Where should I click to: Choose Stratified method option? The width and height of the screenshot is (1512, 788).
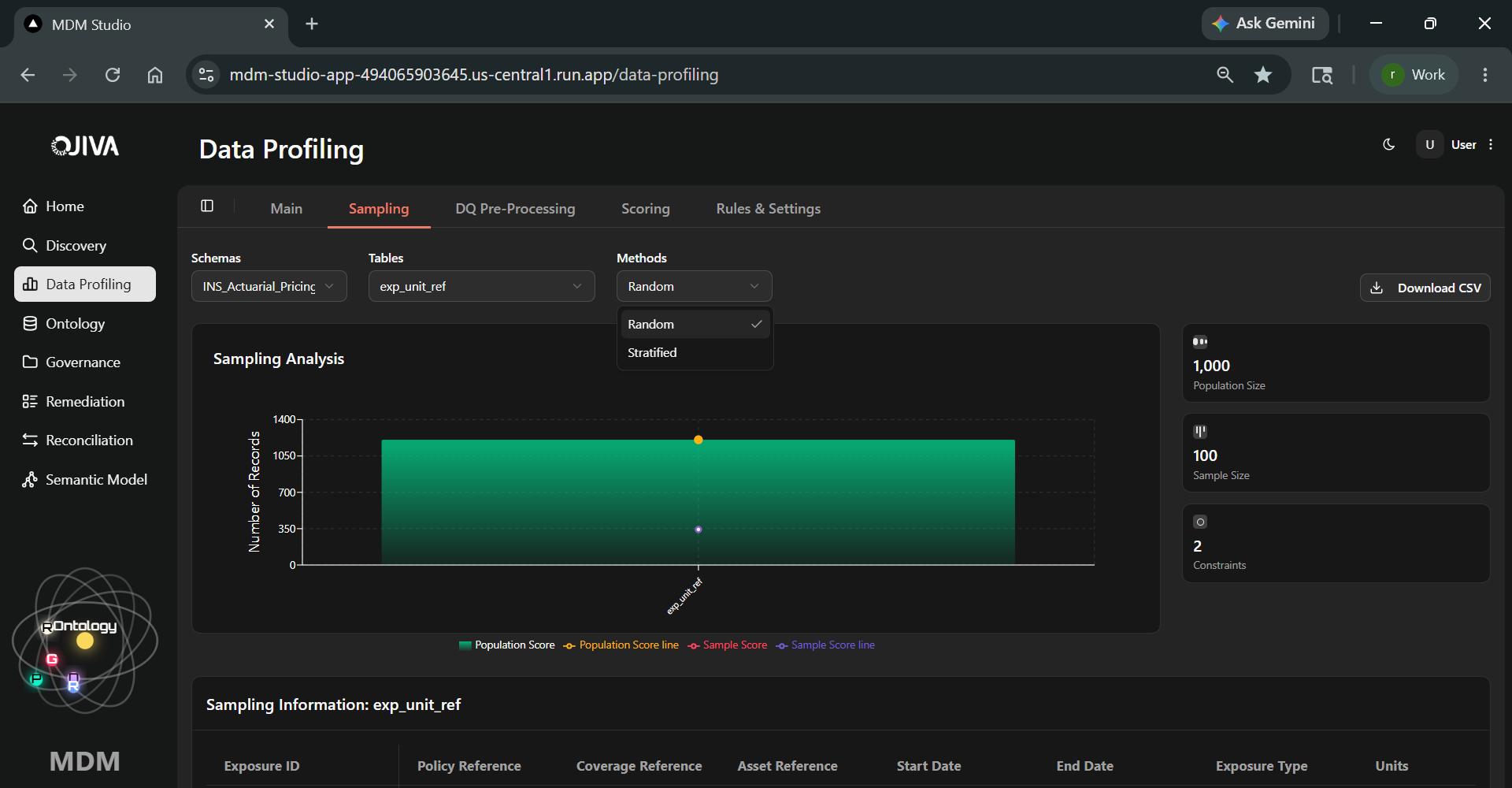695,352
